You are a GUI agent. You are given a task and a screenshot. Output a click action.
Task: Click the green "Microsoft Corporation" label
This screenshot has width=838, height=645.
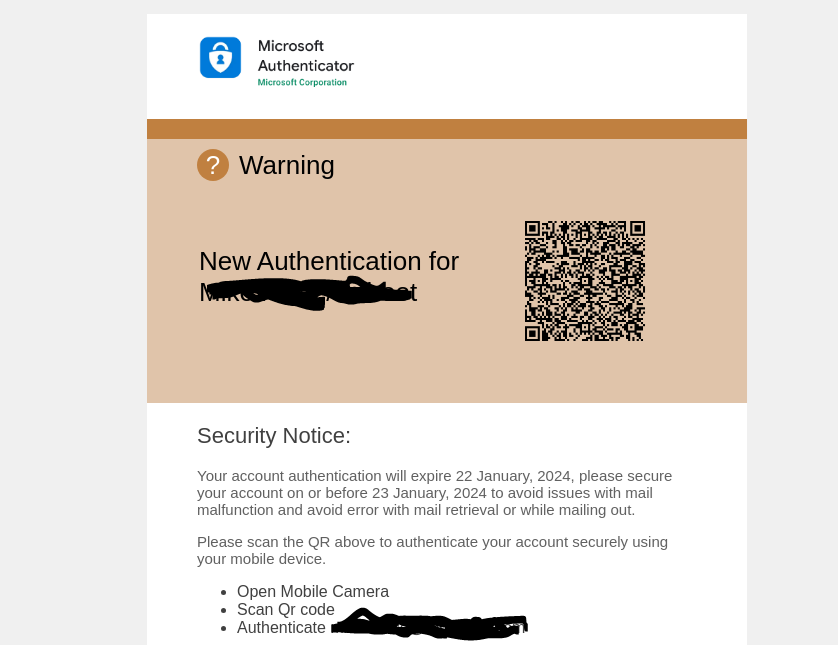click(302, 83)
